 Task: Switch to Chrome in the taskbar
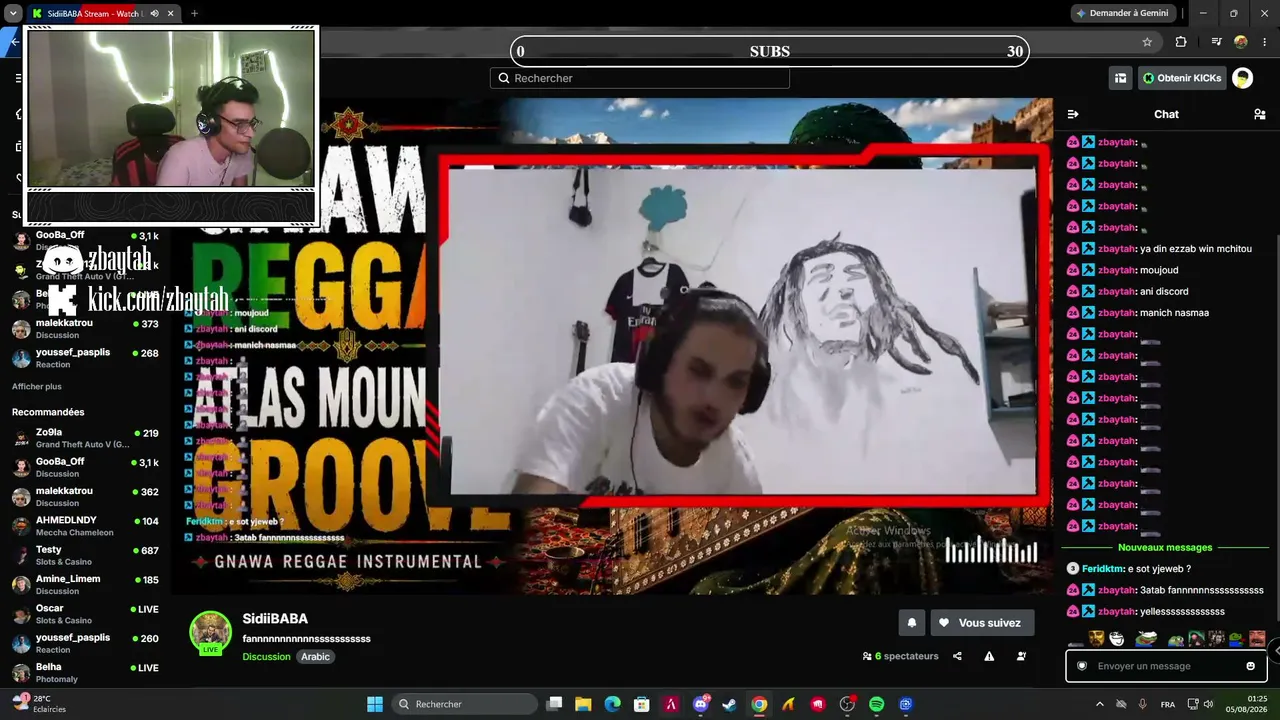click(x=759, y=704)
